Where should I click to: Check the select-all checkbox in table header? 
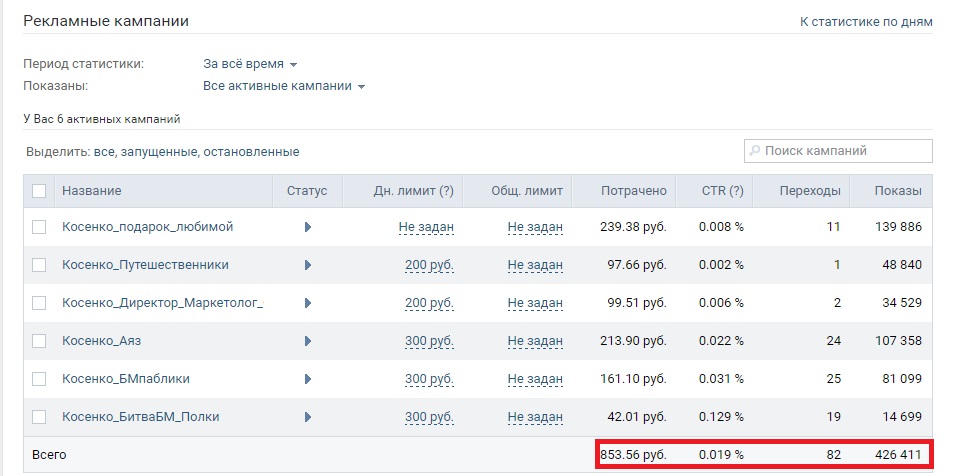click(39, 191)
